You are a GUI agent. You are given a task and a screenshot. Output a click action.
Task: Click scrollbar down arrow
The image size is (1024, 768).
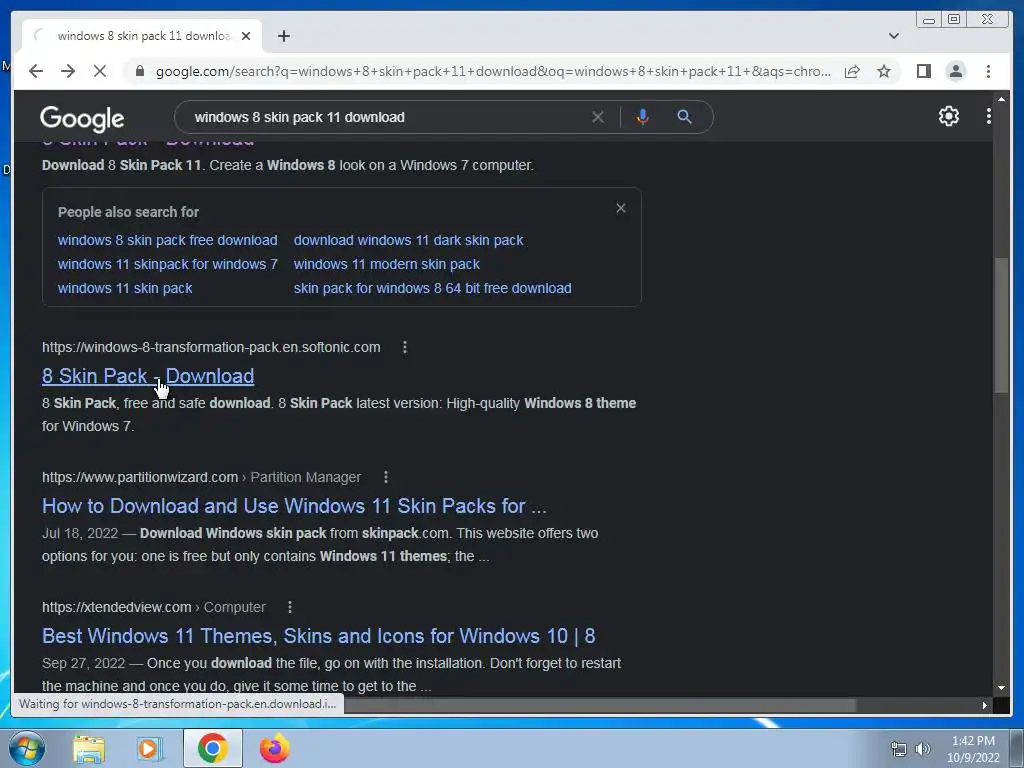1001,688
